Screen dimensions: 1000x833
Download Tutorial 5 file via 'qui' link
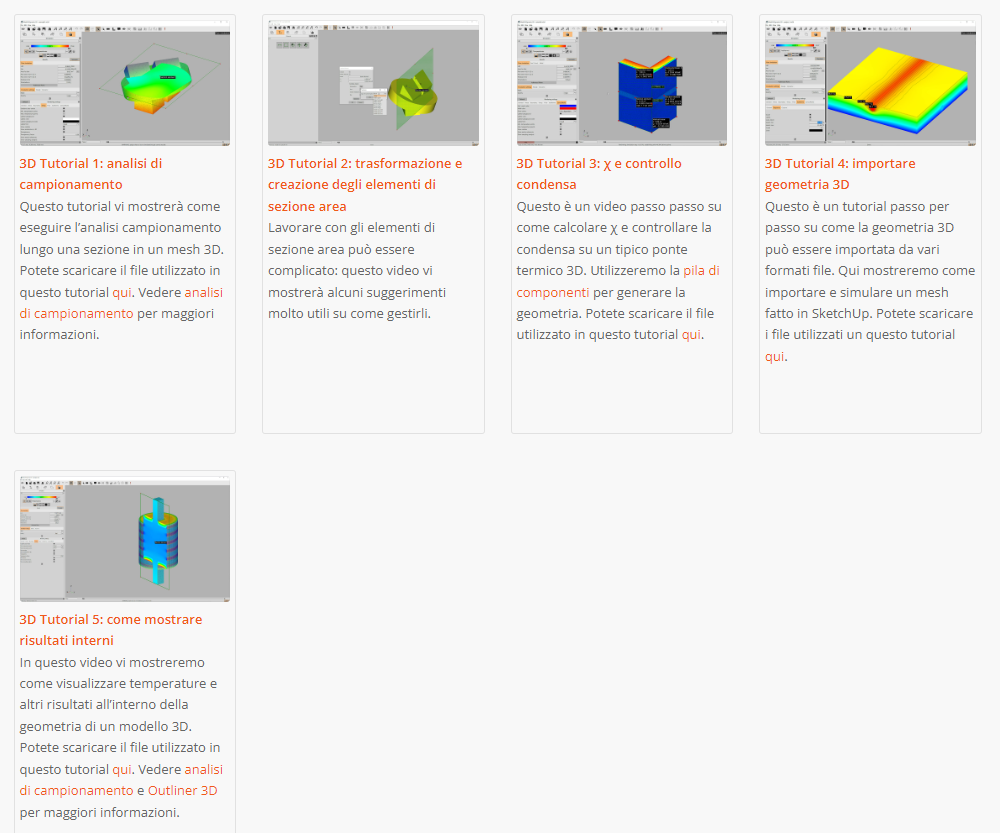coord(122,769)
